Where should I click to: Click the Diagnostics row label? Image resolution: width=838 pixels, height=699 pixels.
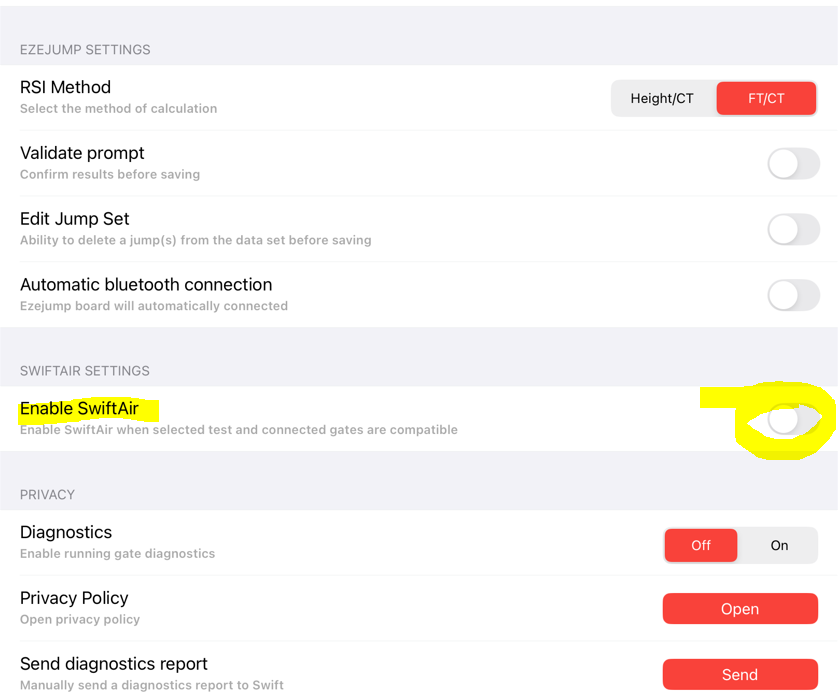66,533
